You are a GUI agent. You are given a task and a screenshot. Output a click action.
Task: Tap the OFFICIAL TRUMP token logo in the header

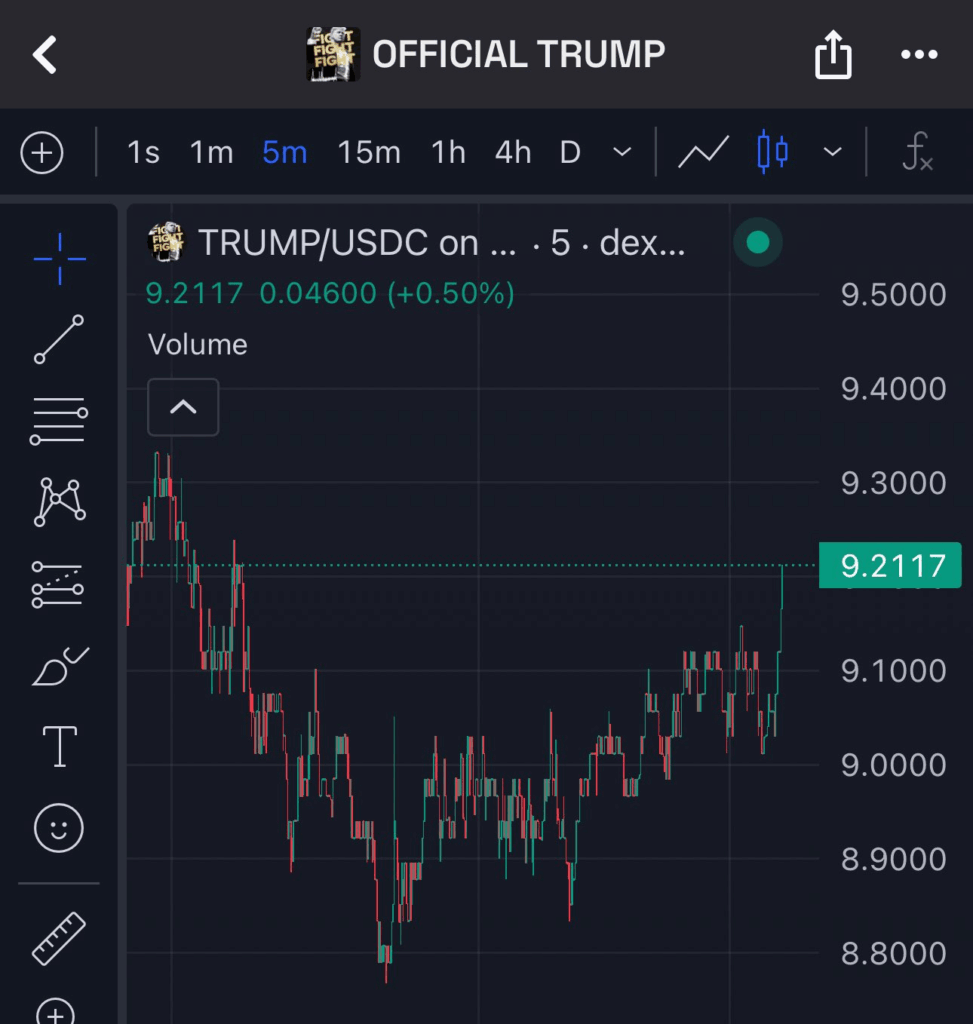(x=333, y=54)
